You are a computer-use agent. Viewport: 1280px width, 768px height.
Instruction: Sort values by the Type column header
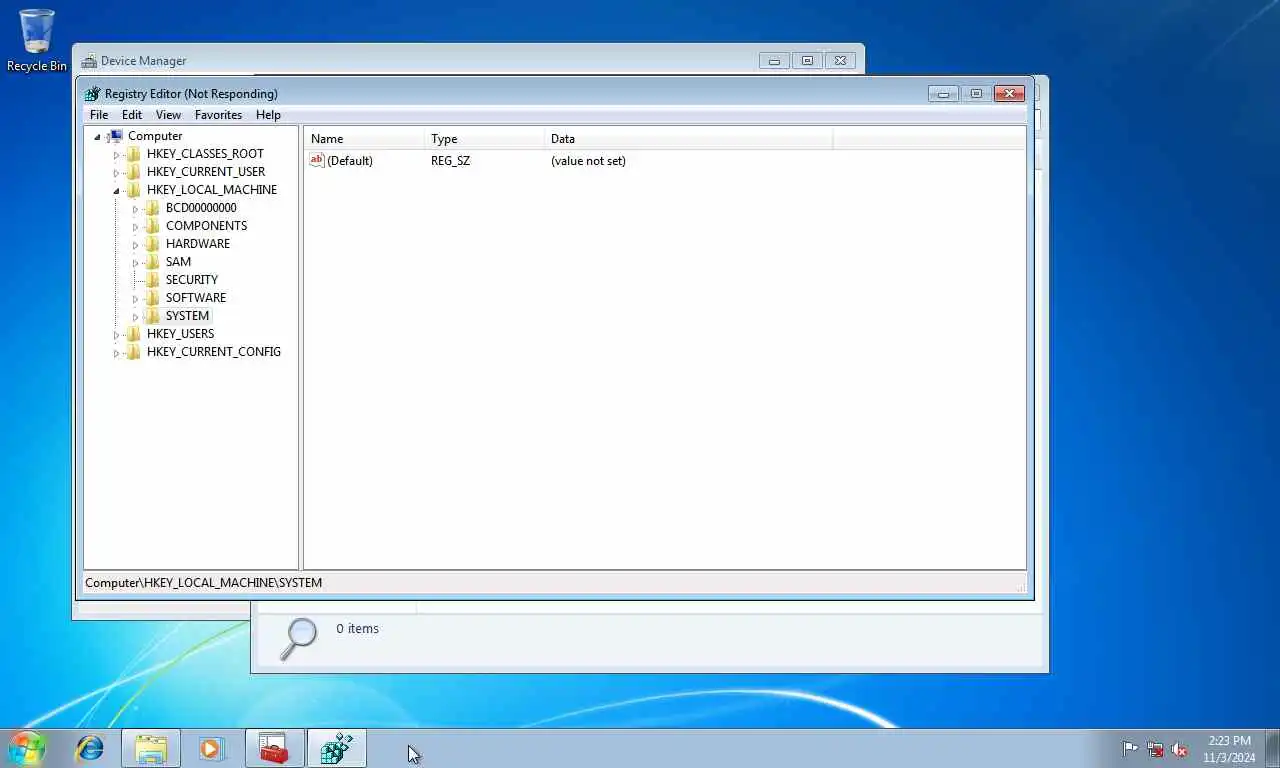point(484,139)
